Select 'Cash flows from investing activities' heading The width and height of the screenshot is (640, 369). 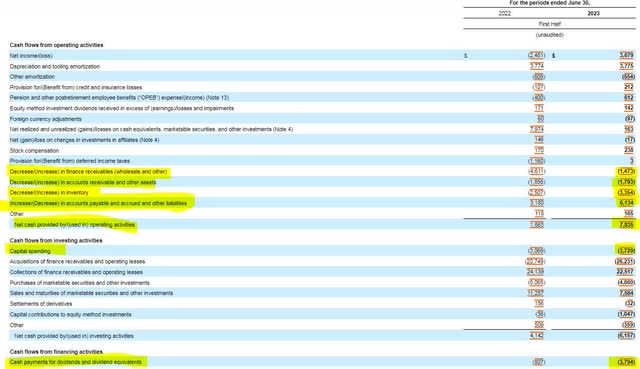point(56,240)
